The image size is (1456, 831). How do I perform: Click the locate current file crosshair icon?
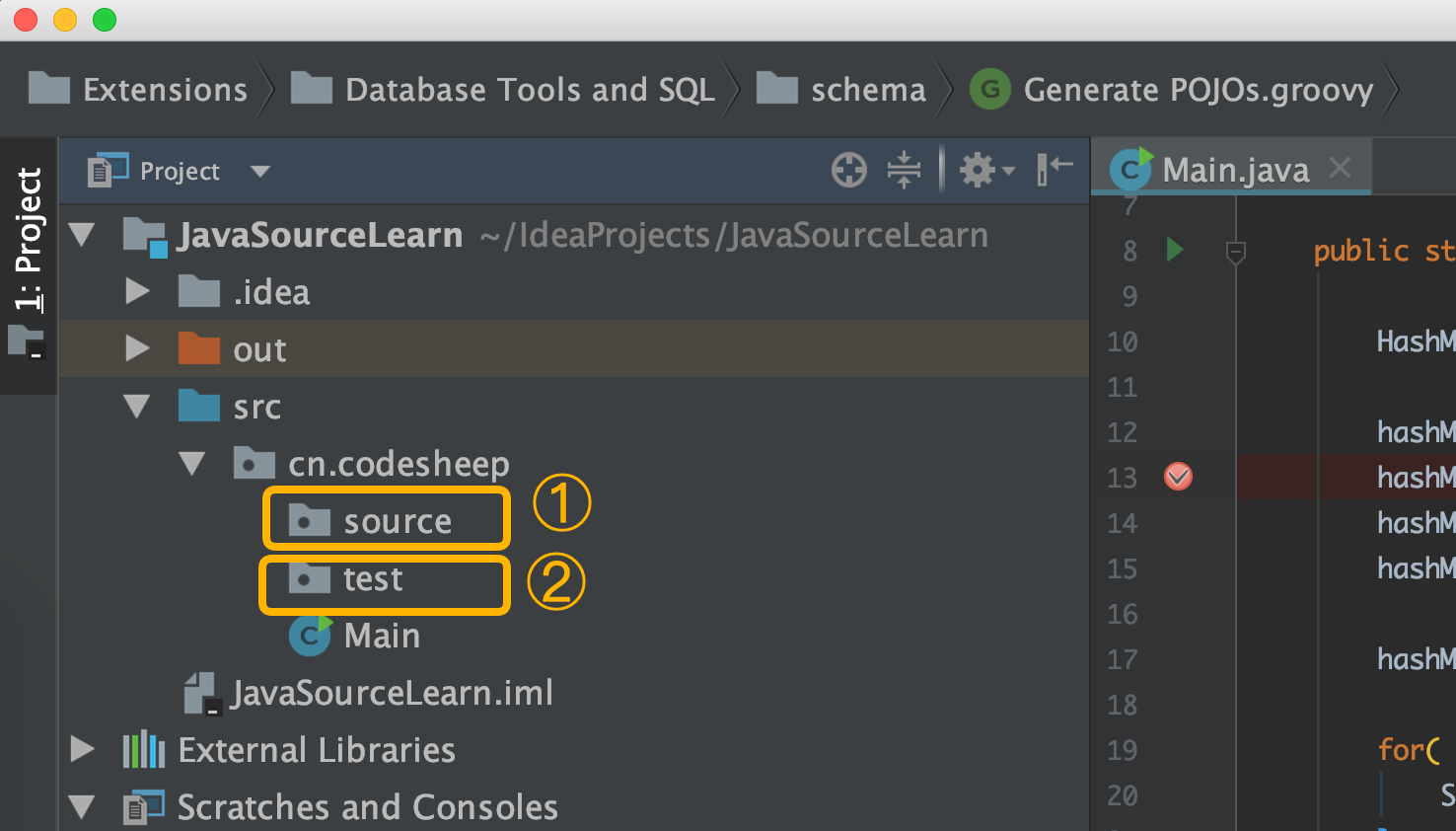[848, 170]
